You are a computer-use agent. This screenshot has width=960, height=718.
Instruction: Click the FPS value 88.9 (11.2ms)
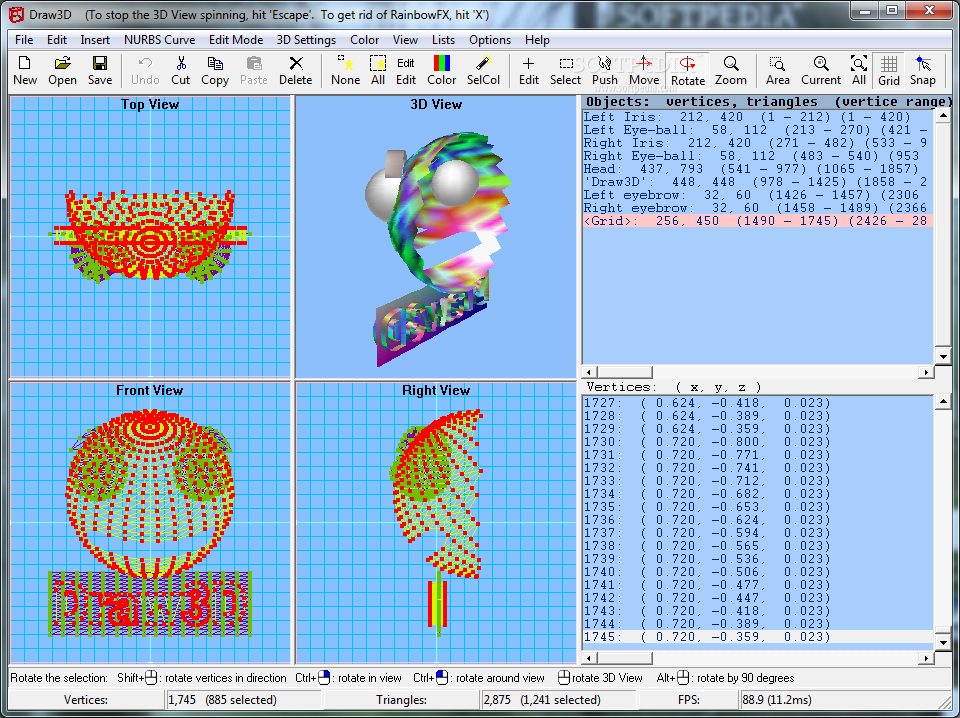(x=777, y=700)
